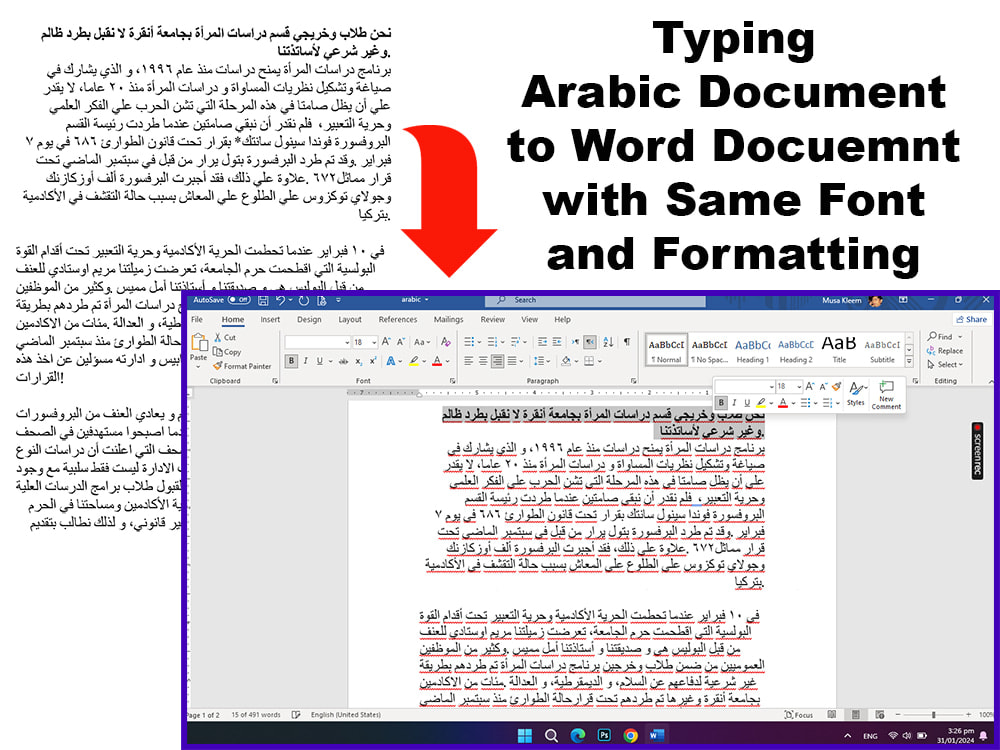Click the Clear All Formatting icon

tap(446, 341)
